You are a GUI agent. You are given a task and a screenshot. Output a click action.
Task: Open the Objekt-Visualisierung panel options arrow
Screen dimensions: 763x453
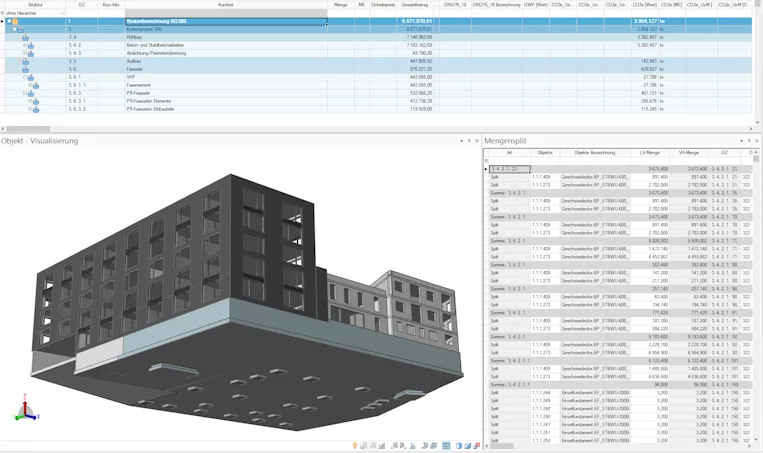(x=461, y=141)
